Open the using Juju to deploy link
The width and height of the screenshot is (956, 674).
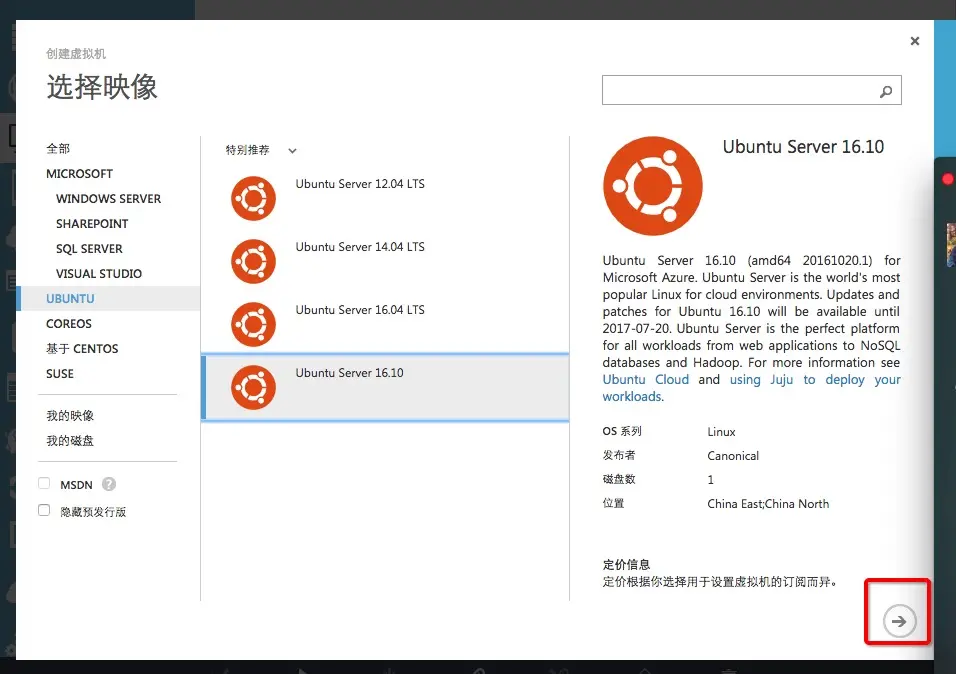(815, 379)
